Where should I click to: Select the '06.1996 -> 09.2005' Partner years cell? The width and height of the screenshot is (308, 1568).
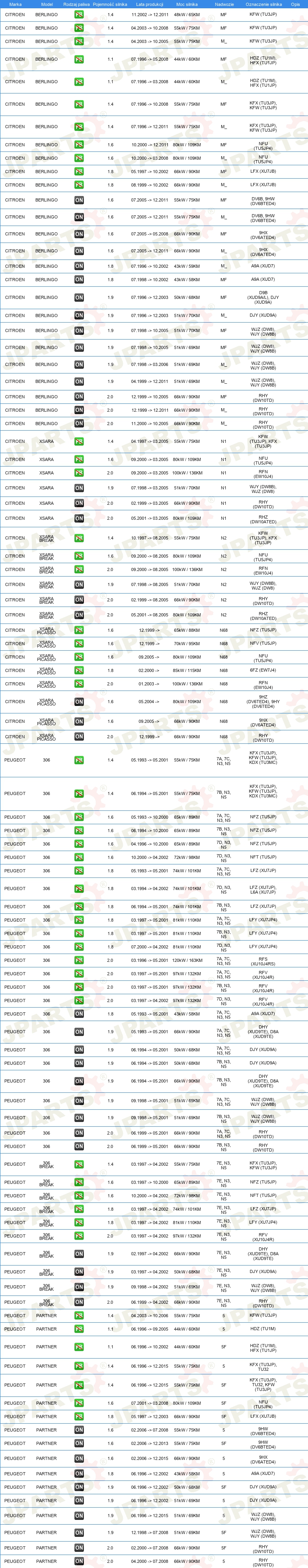coord(149,1329)
